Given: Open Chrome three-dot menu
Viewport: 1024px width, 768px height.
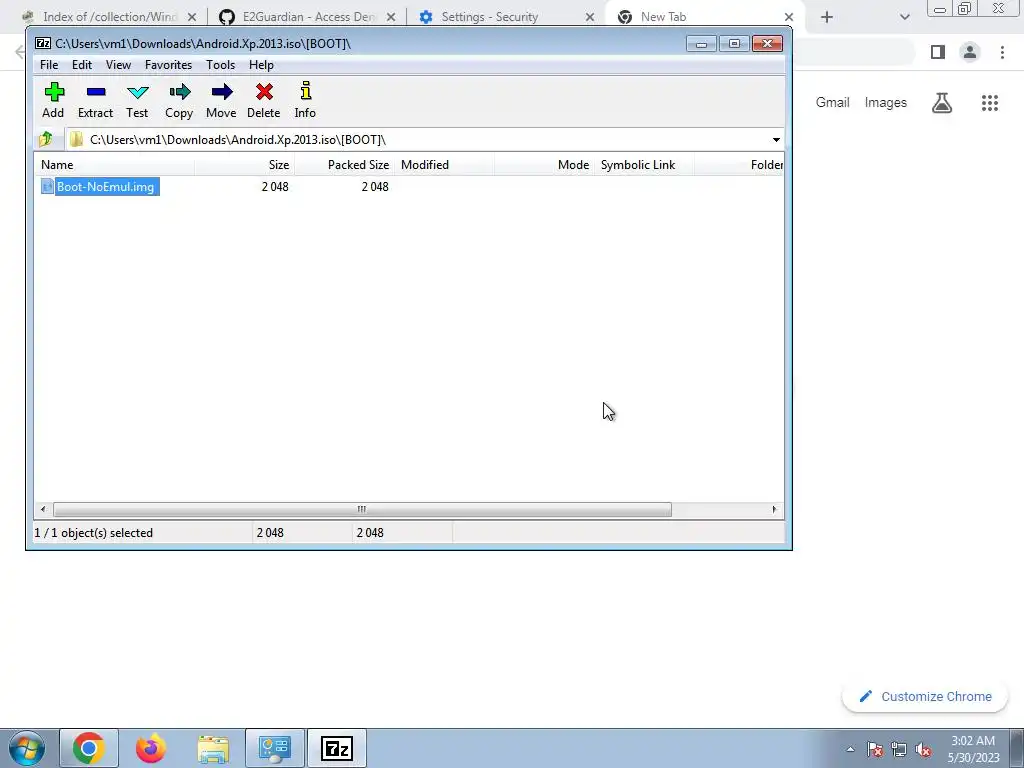Looking at the screenshot, I should pos(1002,52).
